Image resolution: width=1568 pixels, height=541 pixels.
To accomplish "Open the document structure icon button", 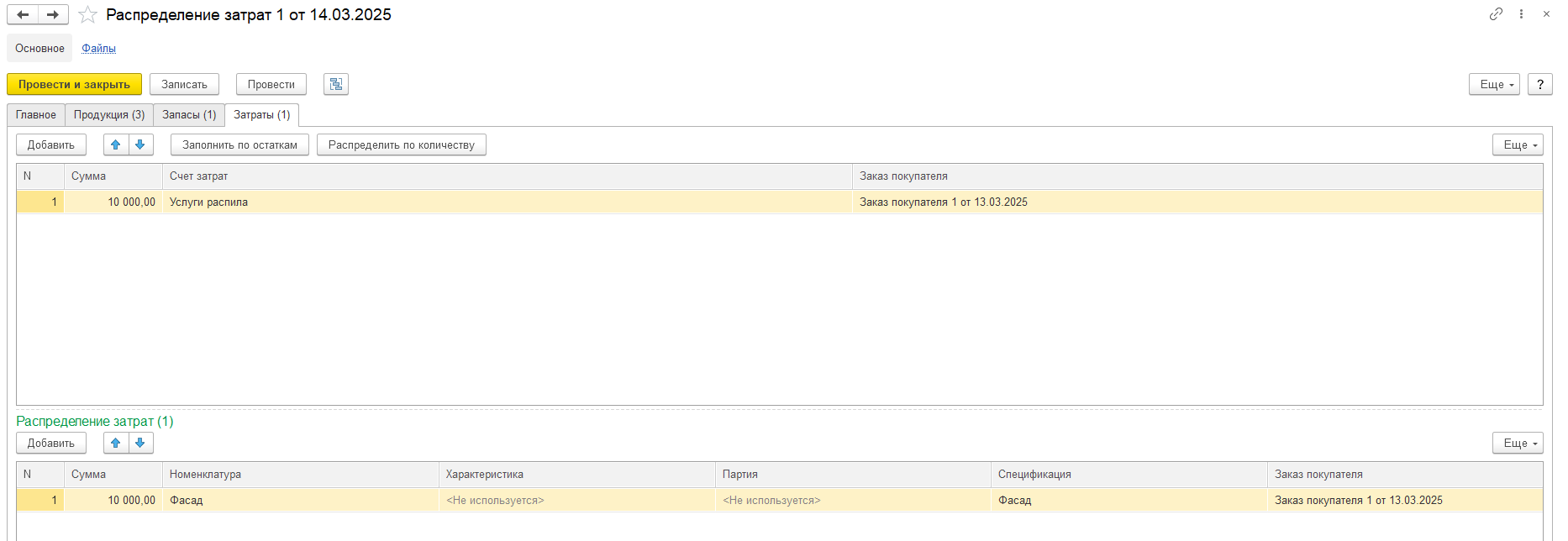I will (336, 84).
